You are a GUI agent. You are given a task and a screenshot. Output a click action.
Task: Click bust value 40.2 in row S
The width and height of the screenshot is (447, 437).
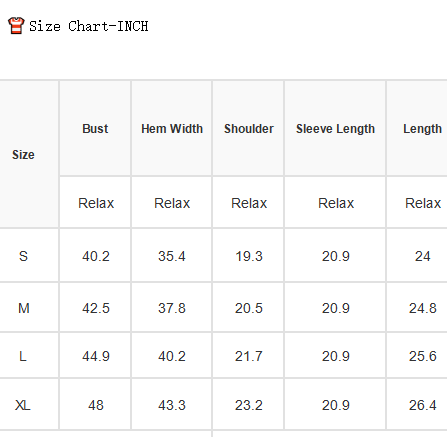point(96,256)
